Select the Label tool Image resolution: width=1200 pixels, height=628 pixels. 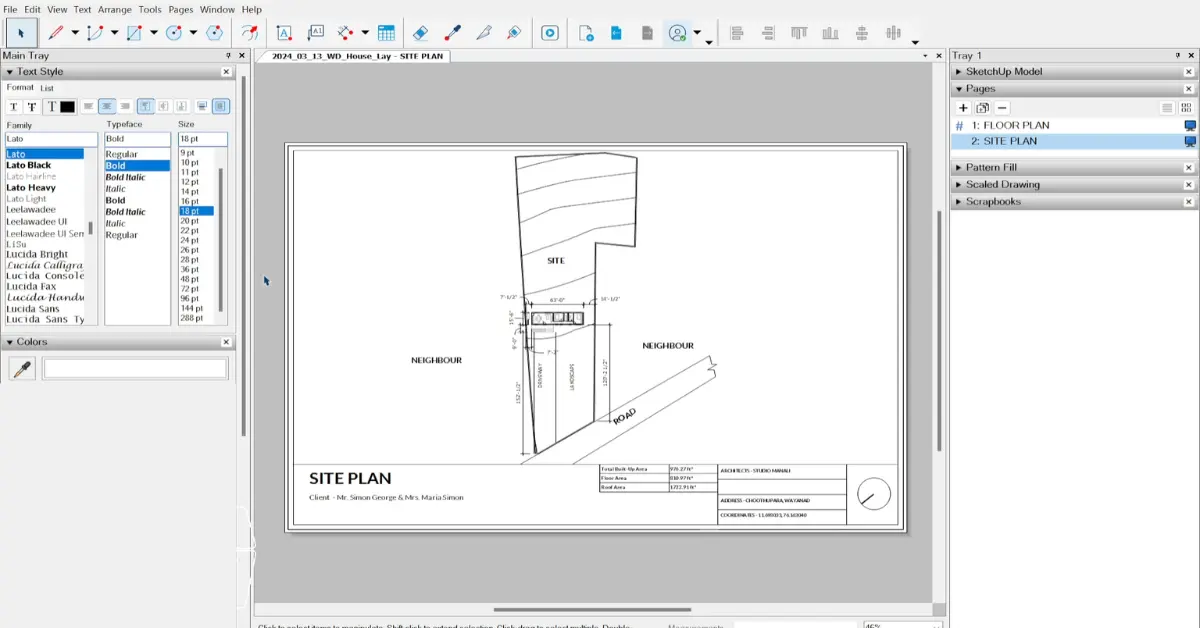click(x=316, y=32)
